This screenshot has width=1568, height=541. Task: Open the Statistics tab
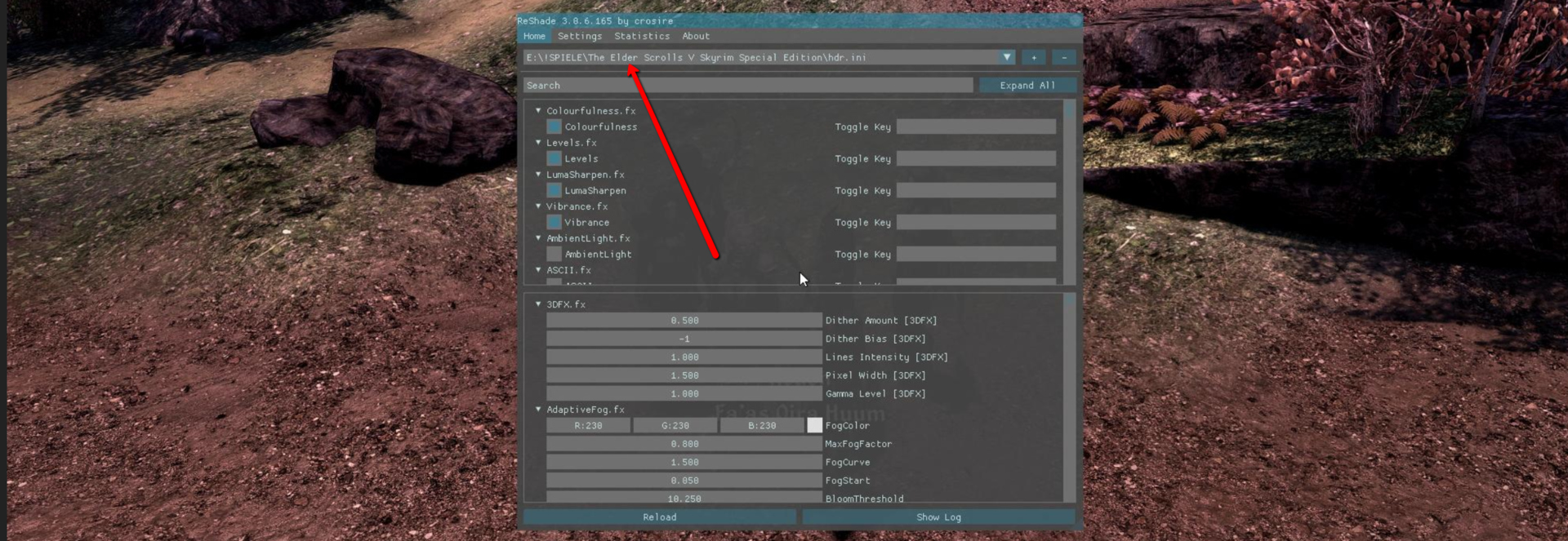coord(641,36)
